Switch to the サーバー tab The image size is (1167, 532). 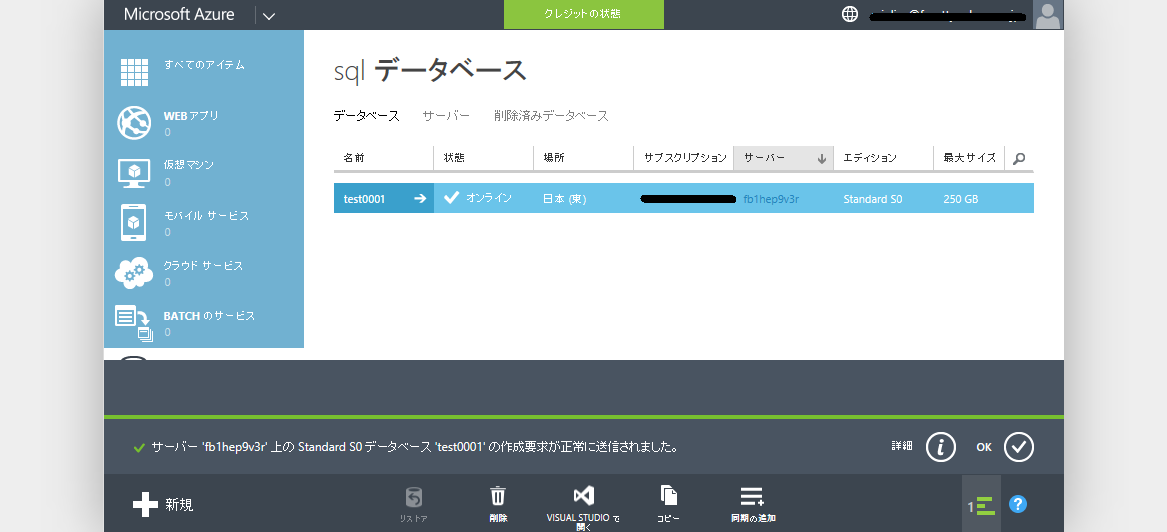446,116
